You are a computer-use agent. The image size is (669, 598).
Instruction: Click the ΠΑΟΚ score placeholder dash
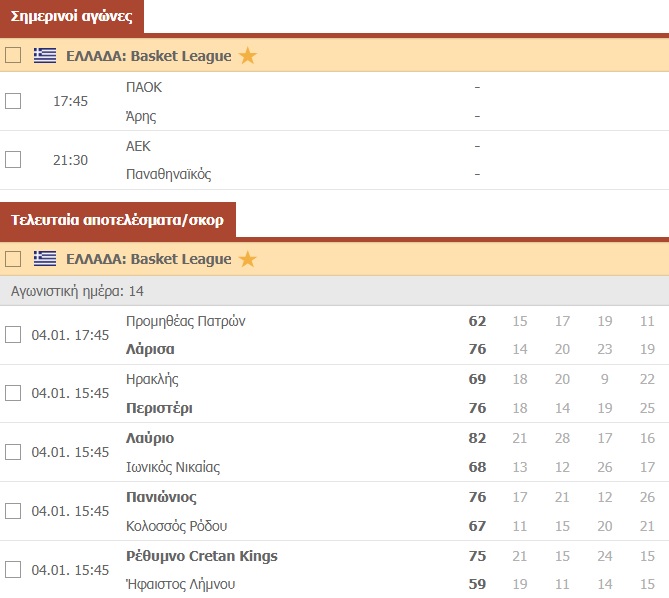click(477, 87)
